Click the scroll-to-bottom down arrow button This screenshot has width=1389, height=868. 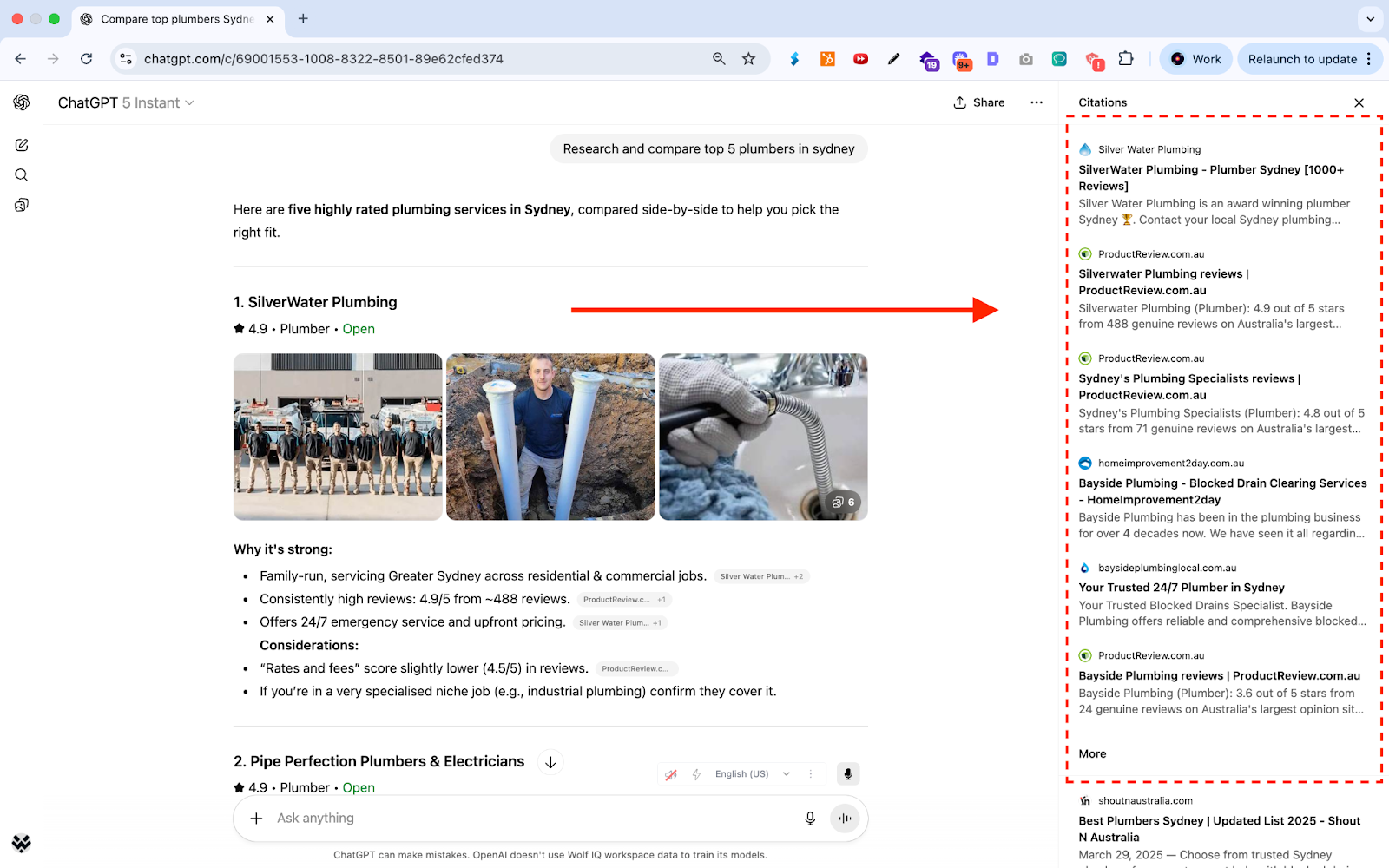pyautogui.click(x=550, y=762)
